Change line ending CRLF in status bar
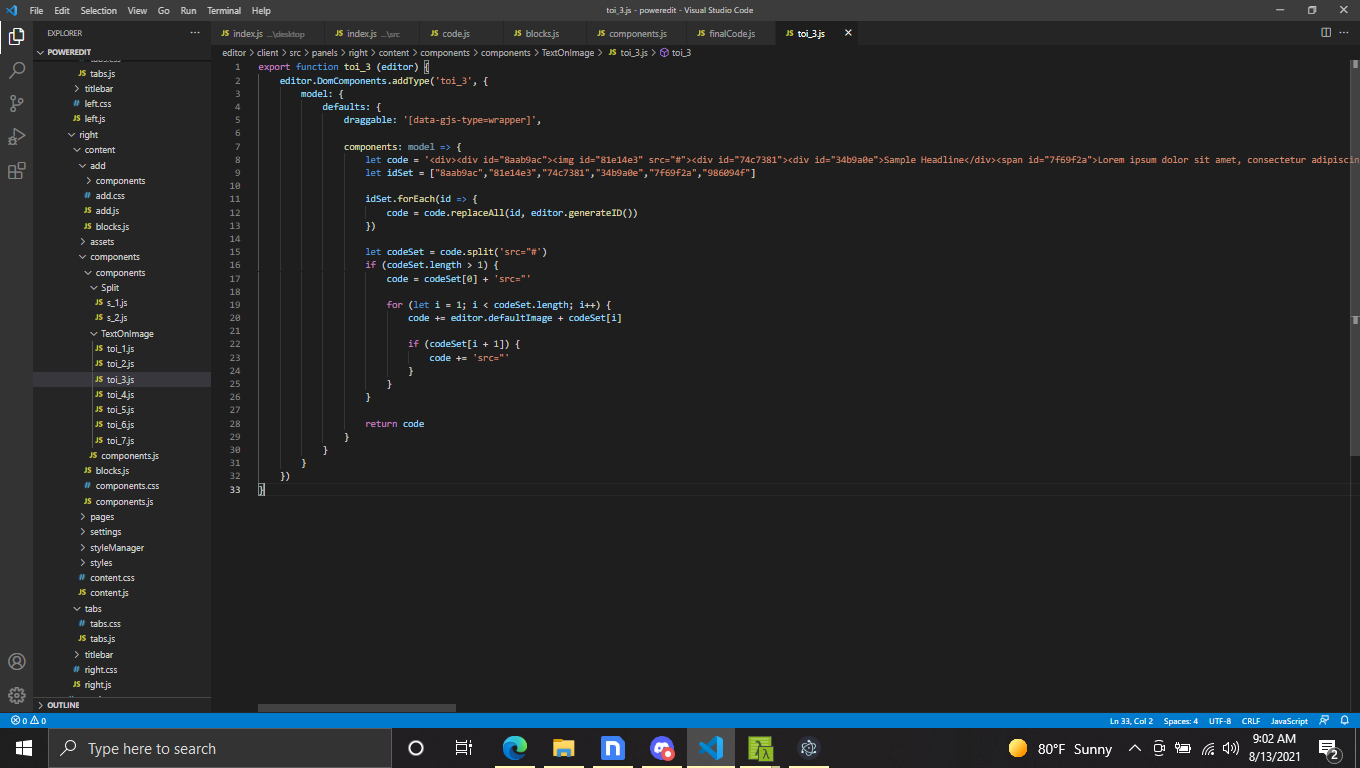Viewport: 1360px width, 768px height. (1251, 720)
